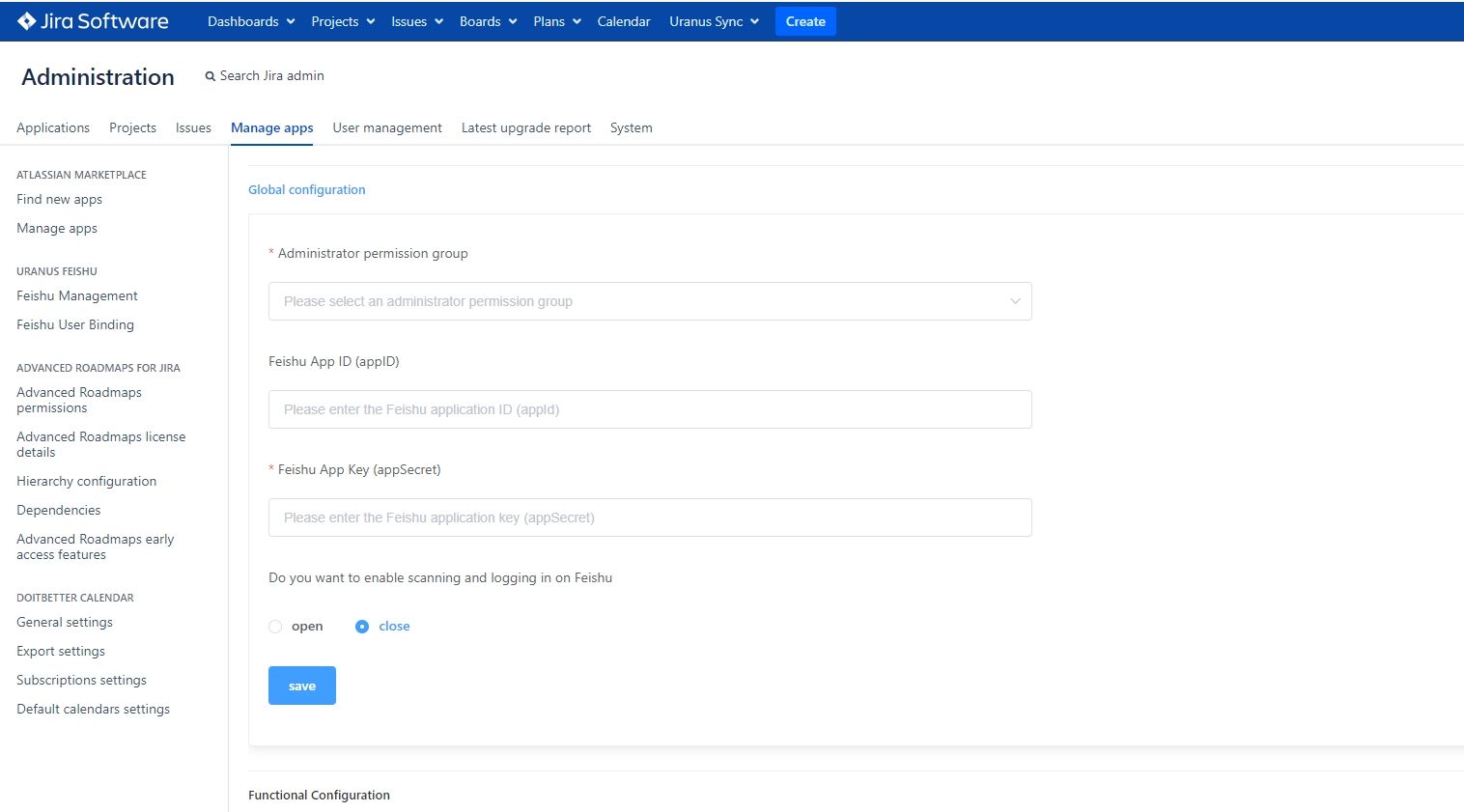The height and width of the screenshot is (812, 1464).
Task: Click the Functional Configuration heading
Action: click(x=319, y=795)
